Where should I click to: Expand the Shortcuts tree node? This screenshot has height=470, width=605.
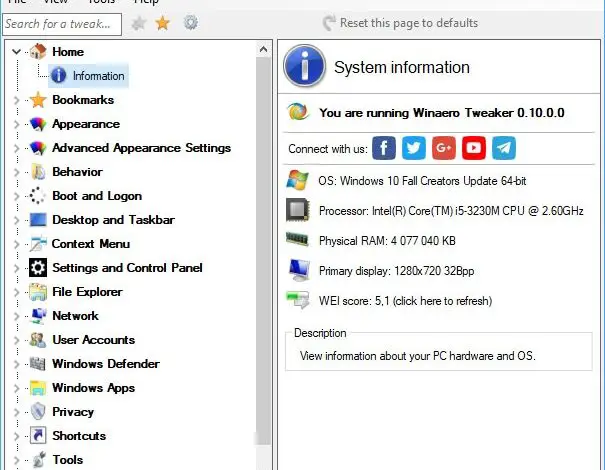(16, 436)
